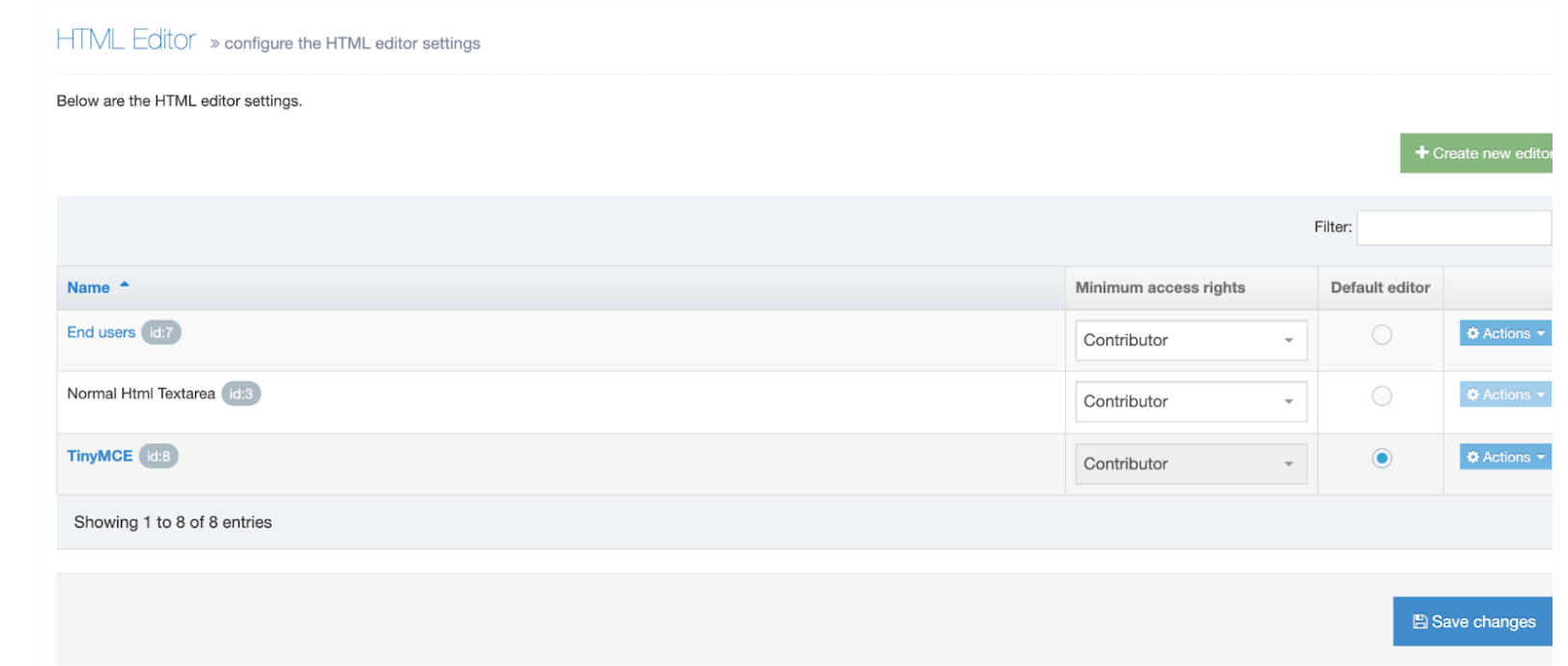Set End users as default editor

[1382, 335]
